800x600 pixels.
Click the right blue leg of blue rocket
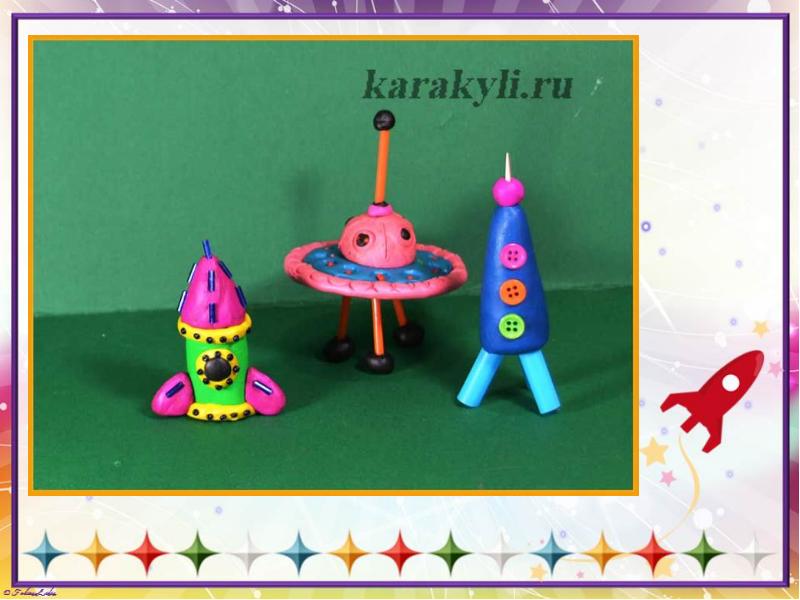[x=542, y=385]
